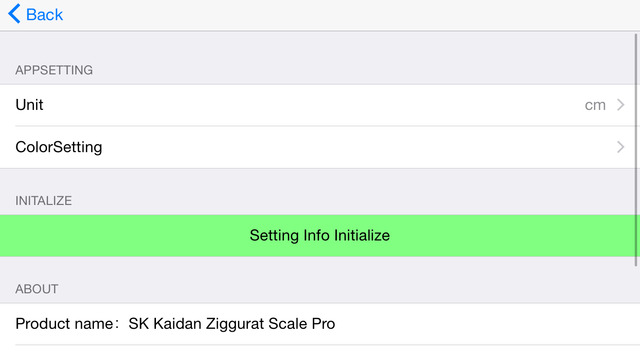Click the APPSETTING section header
The width and height of the screenshot is (640, 360).
pos(54,70)
